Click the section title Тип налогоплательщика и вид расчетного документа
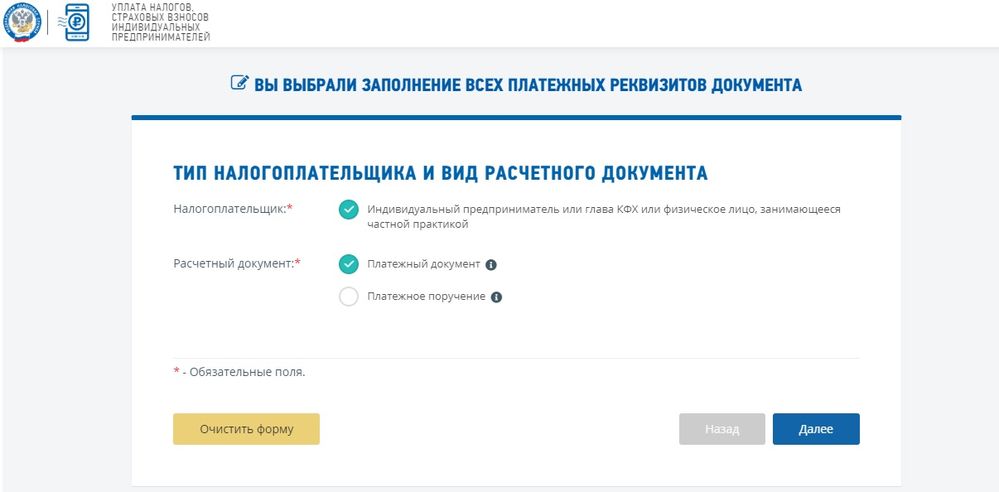 tap(440, 173)
